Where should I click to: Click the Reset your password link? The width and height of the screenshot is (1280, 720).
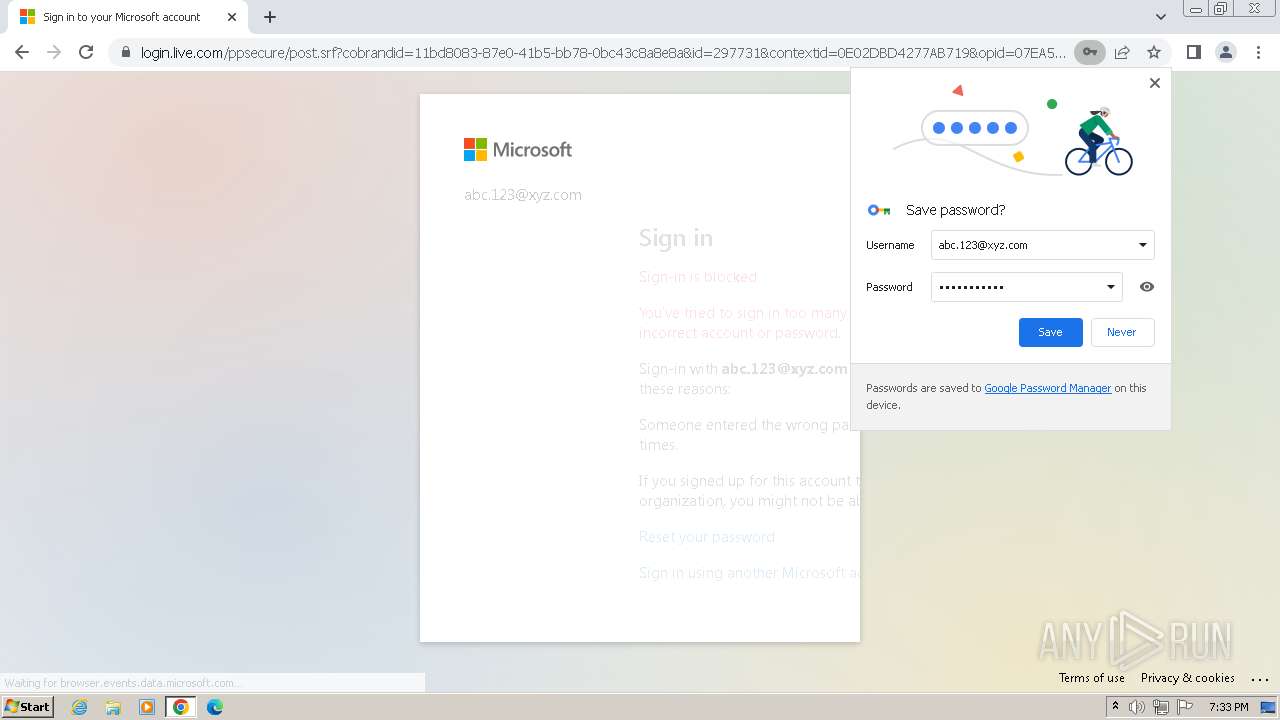[707, 537]
